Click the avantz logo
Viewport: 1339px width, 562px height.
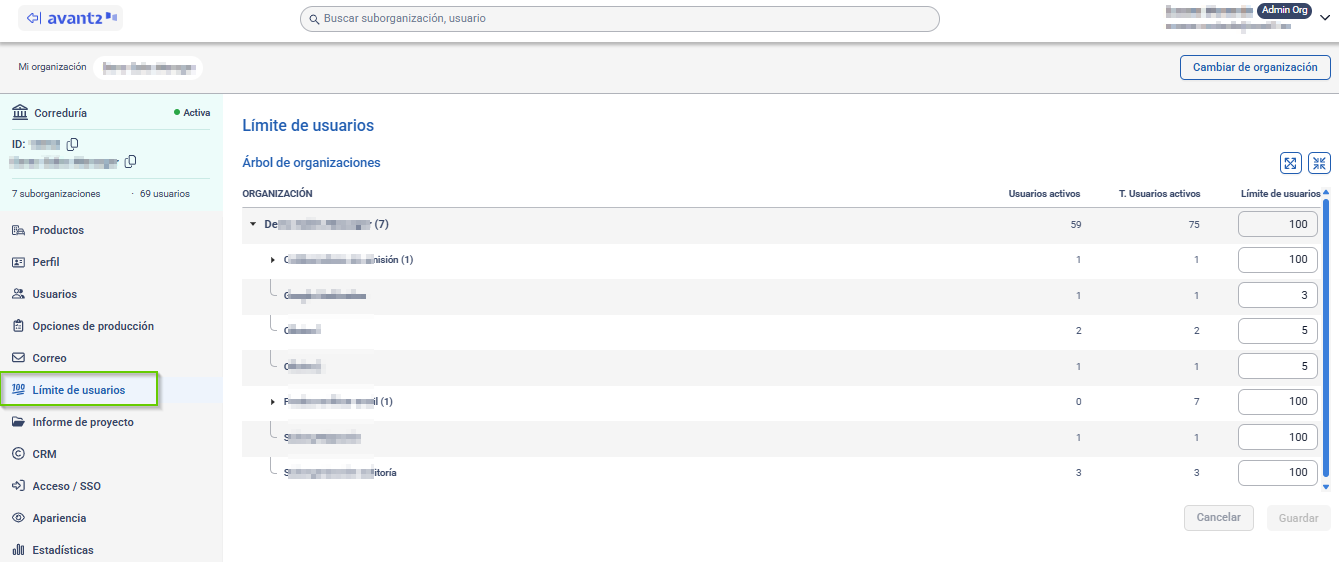[x=72, y=18]
